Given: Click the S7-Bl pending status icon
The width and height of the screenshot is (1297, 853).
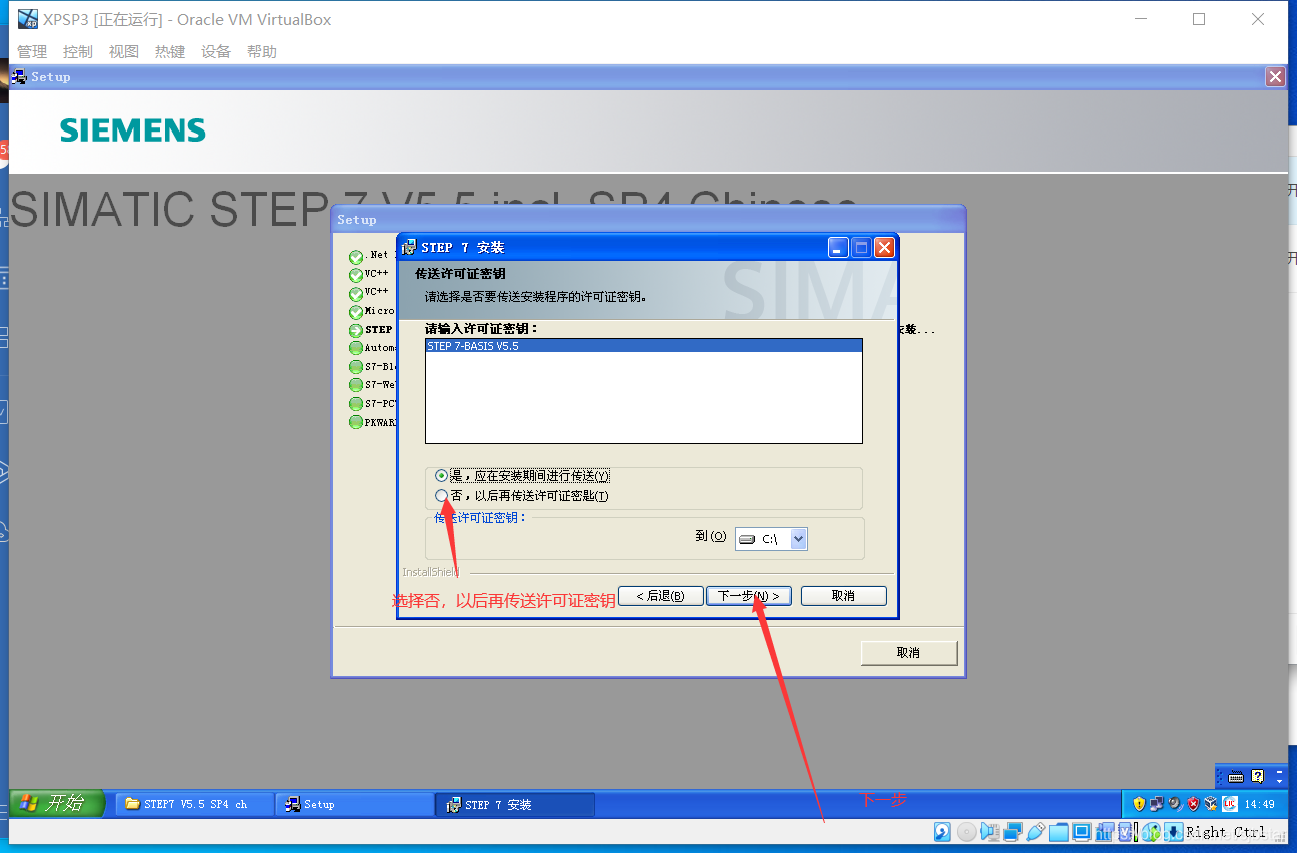Looking at the screenshot, I should pos(356,367).
